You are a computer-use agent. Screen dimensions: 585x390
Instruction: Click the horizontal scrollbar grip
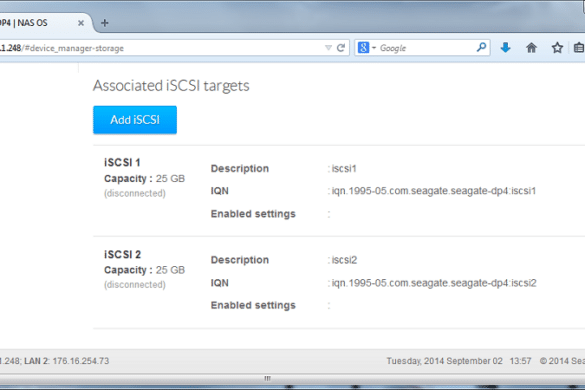[x=268, y=378]
